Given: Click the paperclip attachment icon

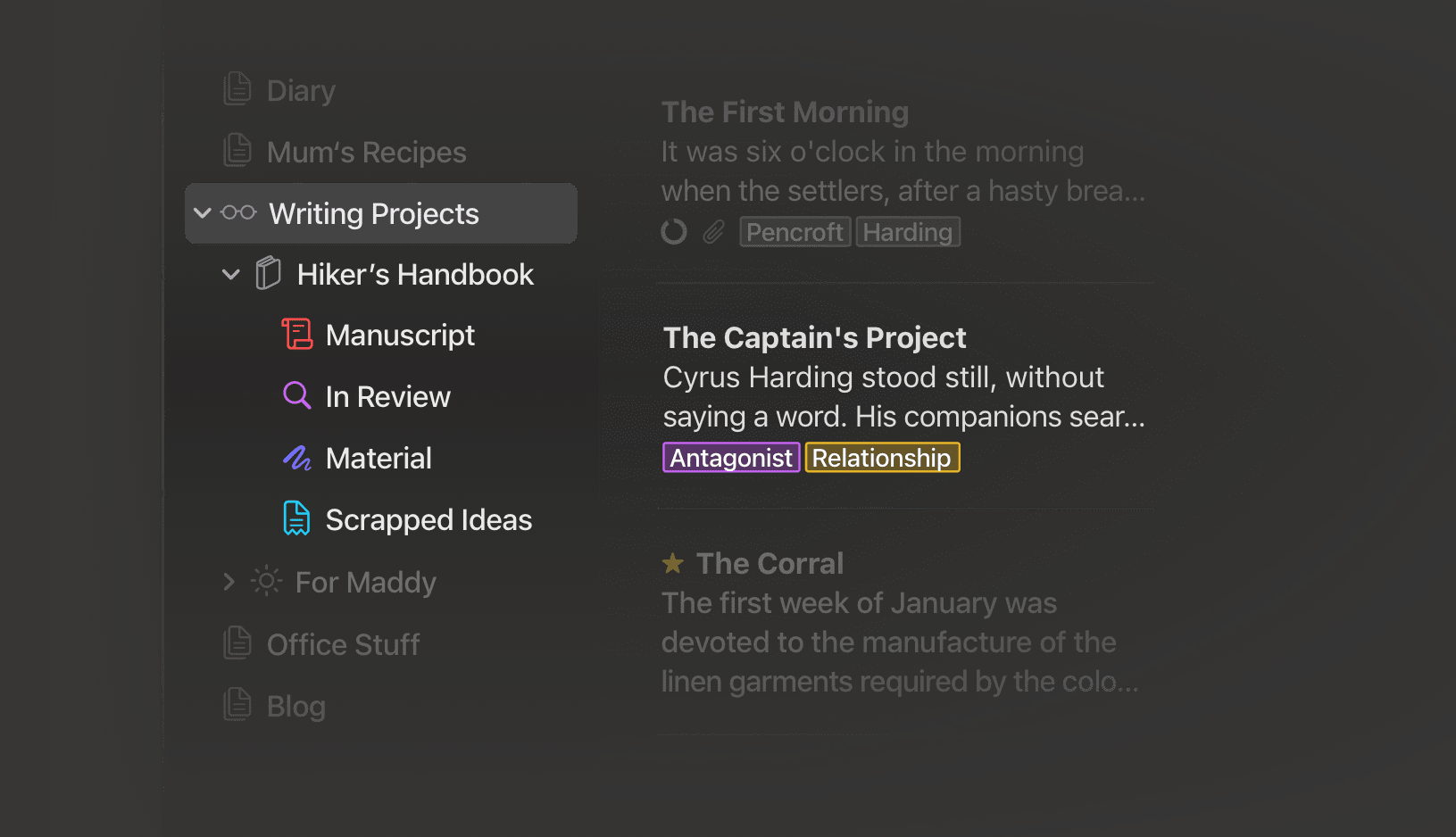Looking at the screenshot, I should coord(713,232).
